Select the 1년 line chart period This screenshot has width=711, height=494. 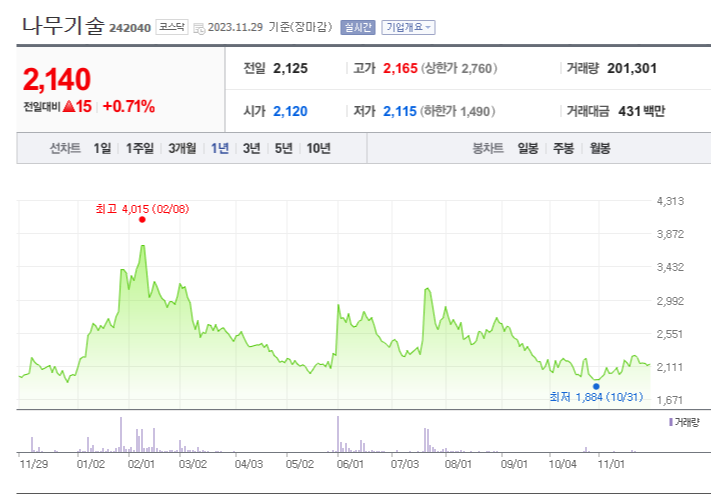pyautogui.click(x=220, y=148)
